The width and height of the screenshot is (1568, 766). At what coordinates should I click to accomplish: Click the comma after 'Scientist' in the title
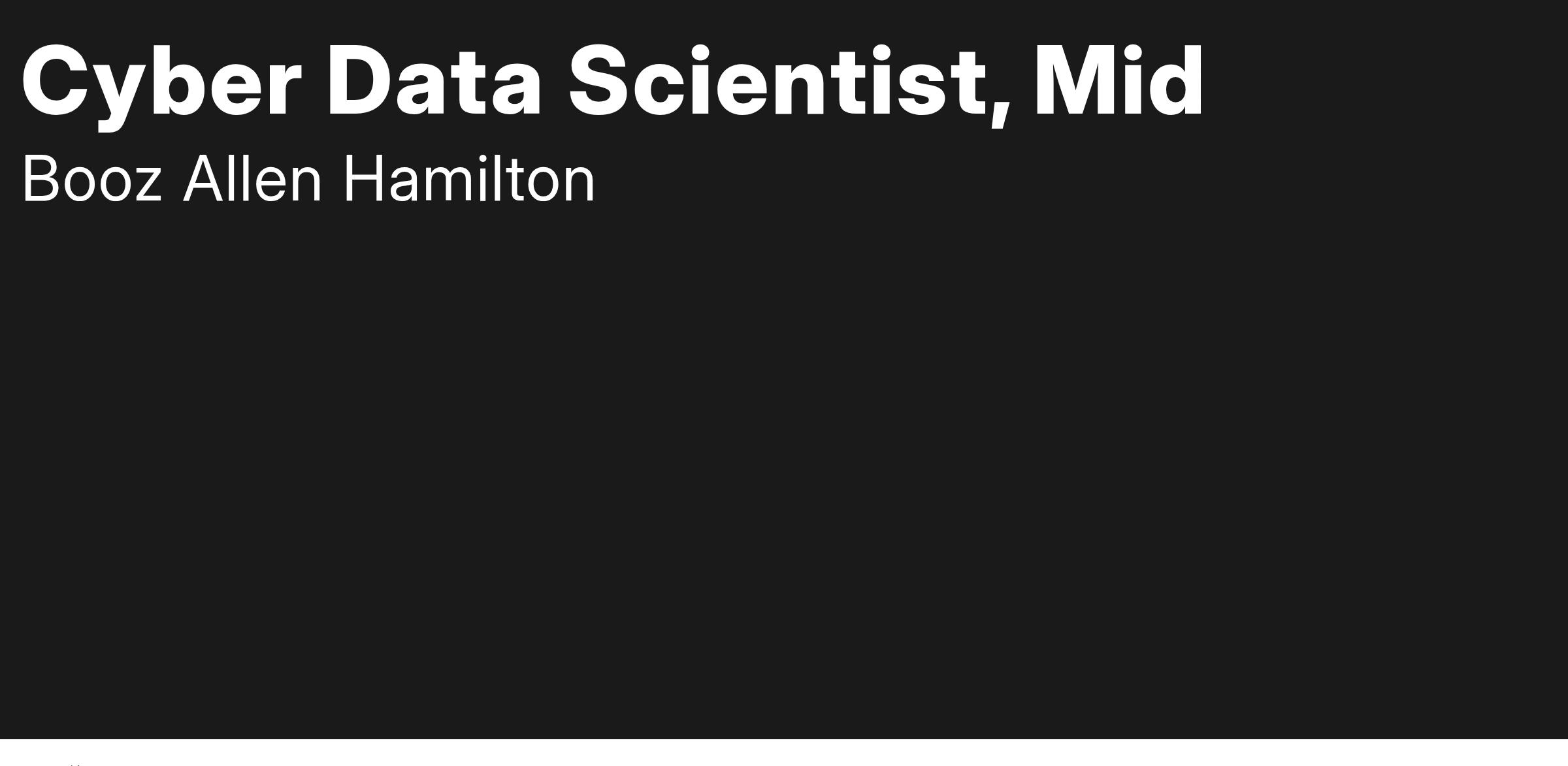coord(1000,111)
